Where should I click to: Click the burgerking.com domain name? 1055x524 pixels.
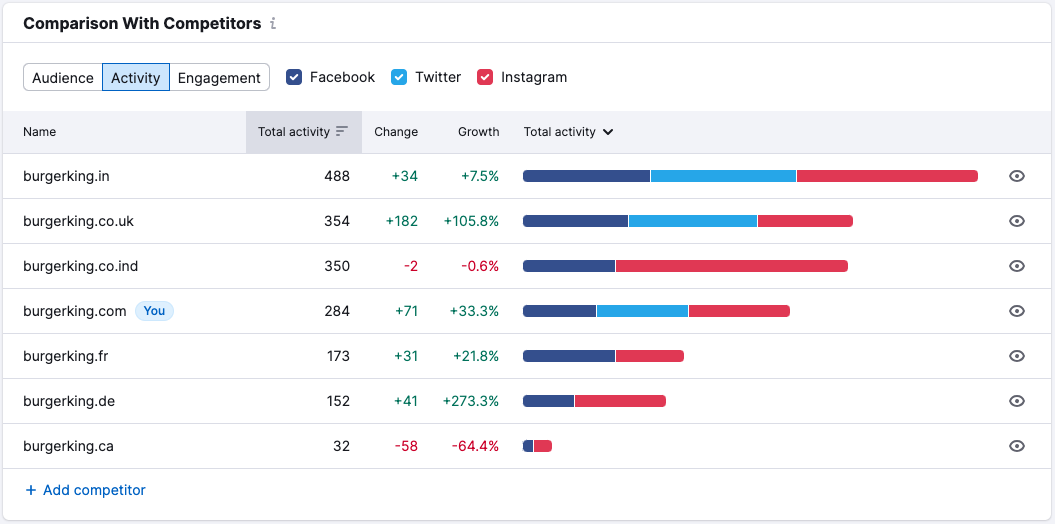(75, 311)
